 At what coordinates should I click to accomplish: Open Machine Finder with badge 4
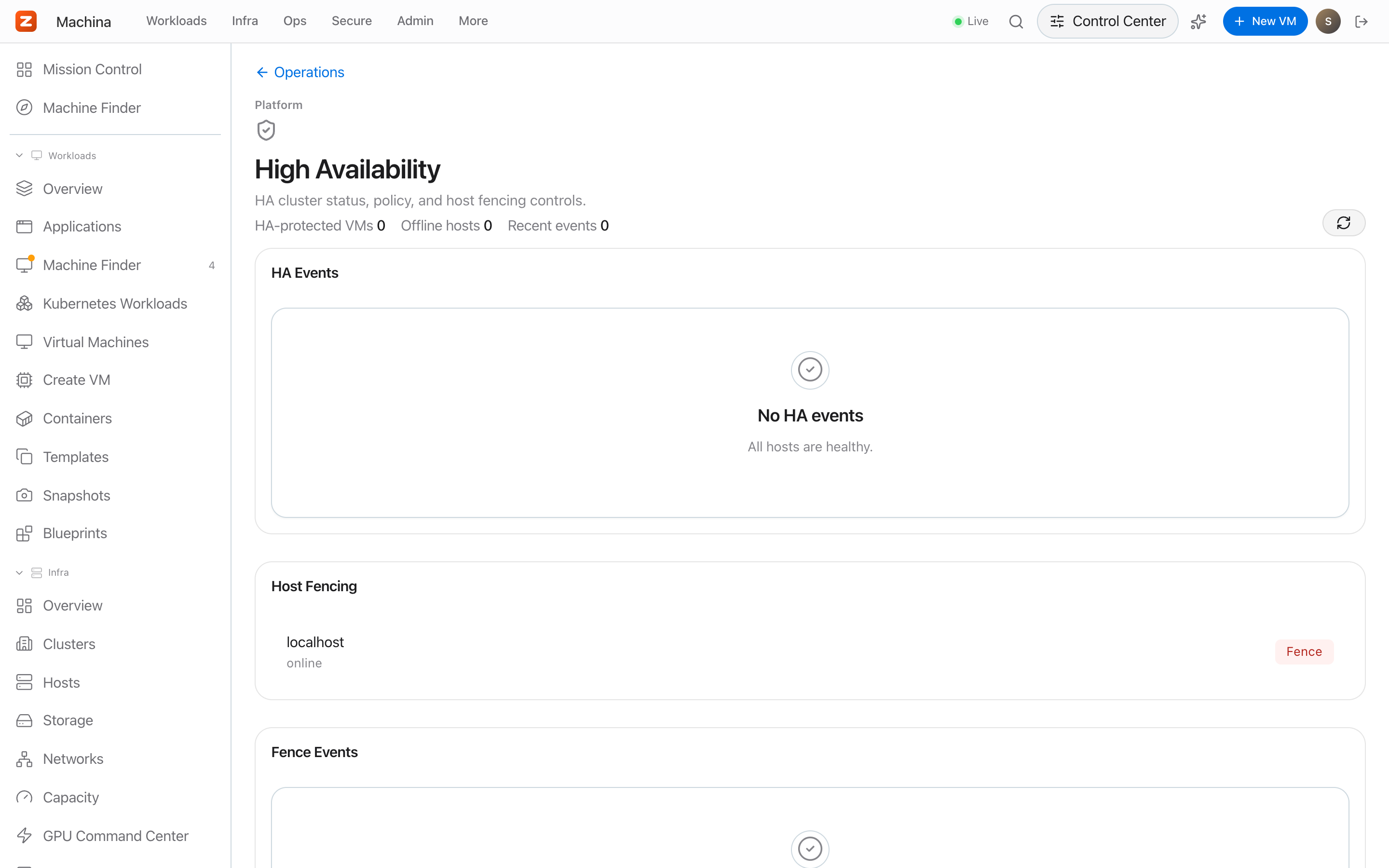115,265
